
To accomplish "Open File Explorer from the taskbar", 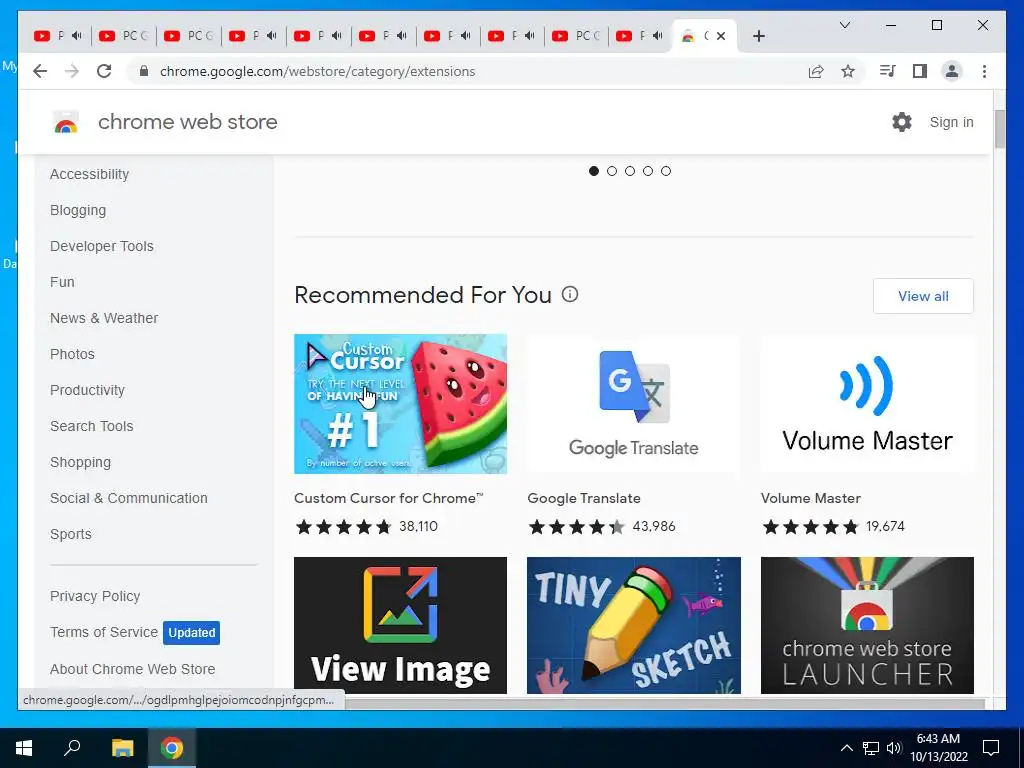I will [x=122, y=748].
